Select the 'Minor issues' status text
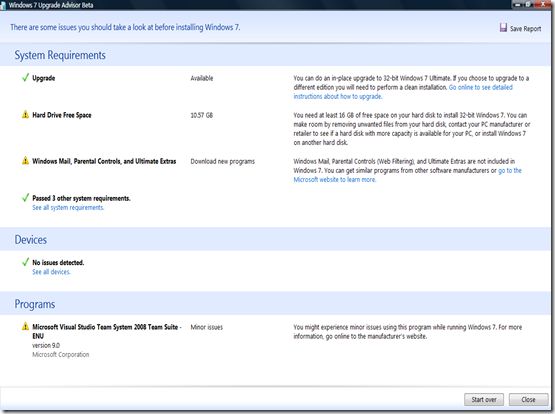This screenshot has width=555, height=414. [x=207, y=327]
